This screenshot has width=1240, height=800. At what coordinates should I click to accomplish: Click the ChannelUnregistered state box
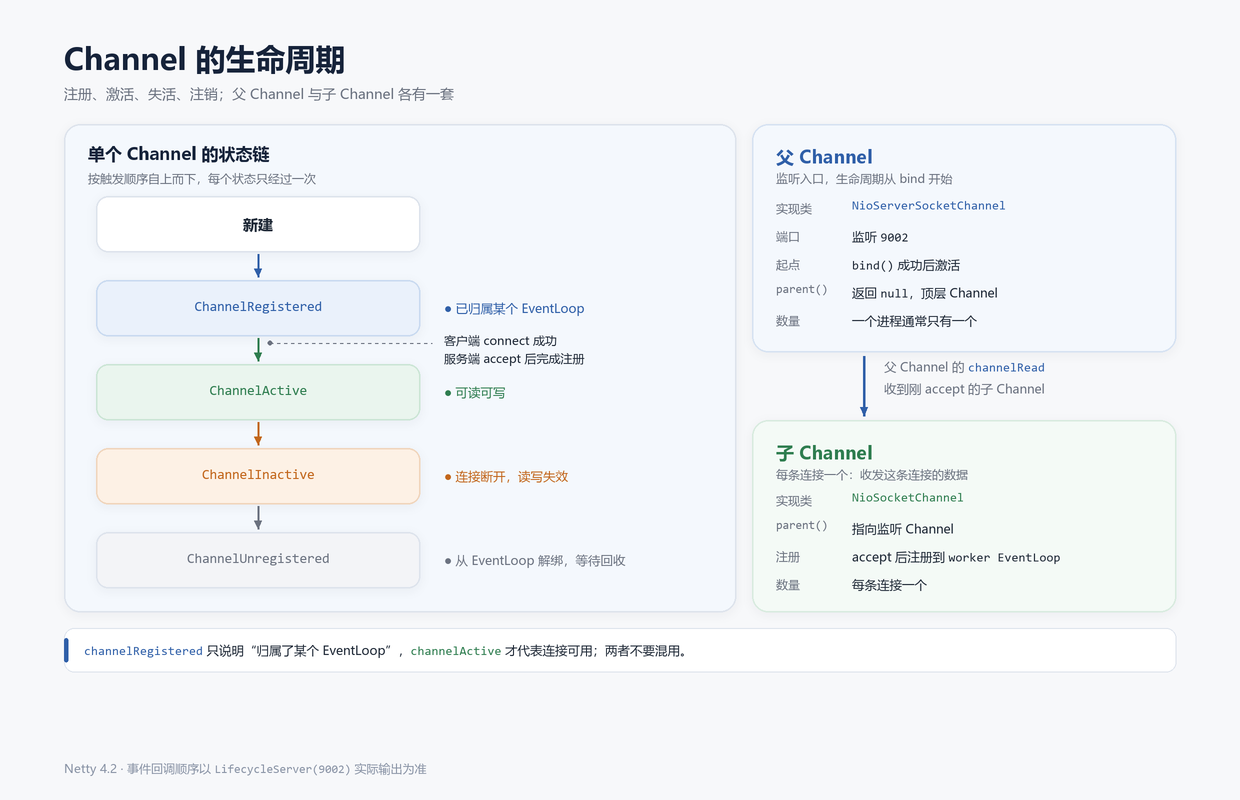(x=258, y=560)
